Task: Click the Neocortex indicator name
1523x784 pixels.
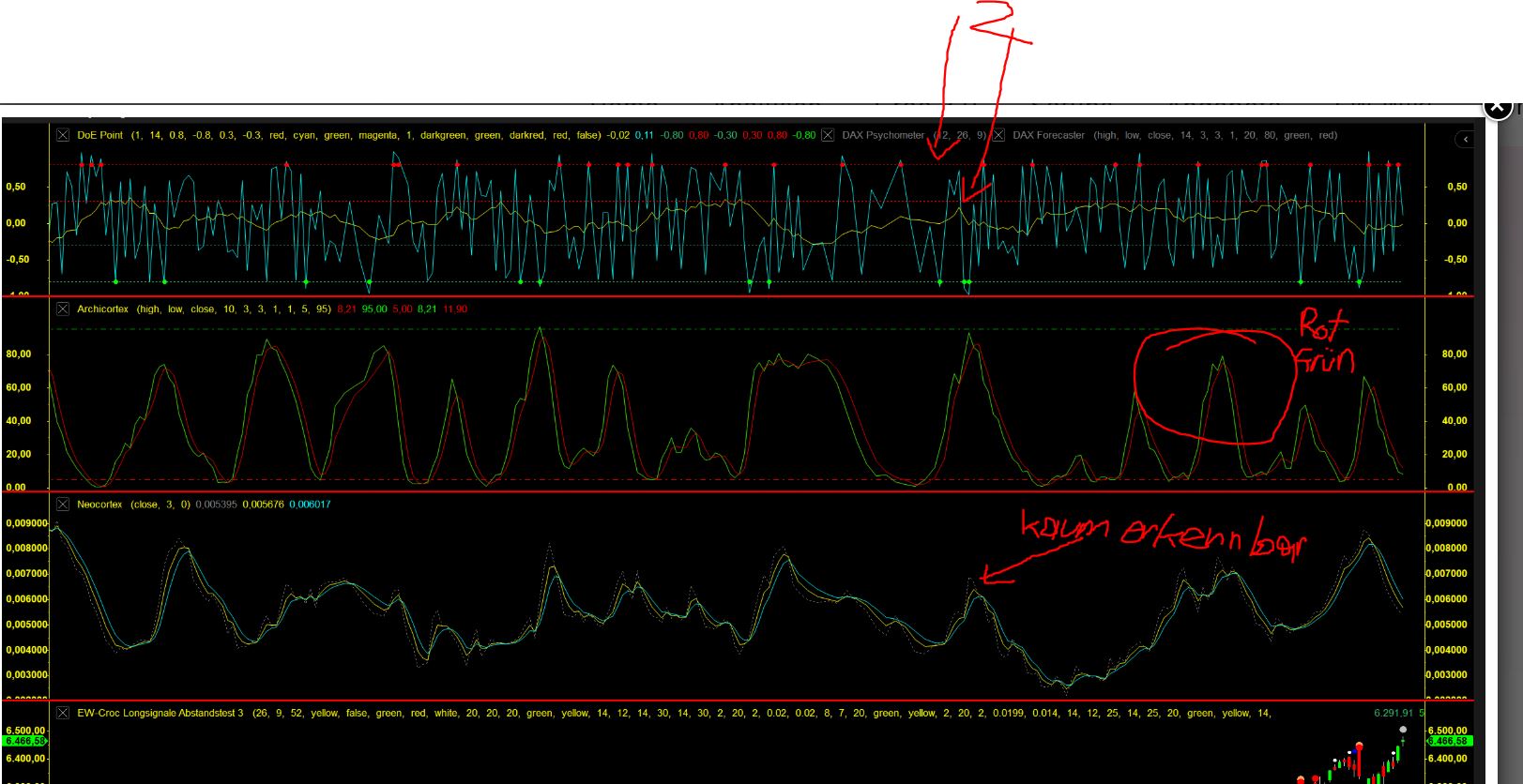Action: [x=99, y=505]
